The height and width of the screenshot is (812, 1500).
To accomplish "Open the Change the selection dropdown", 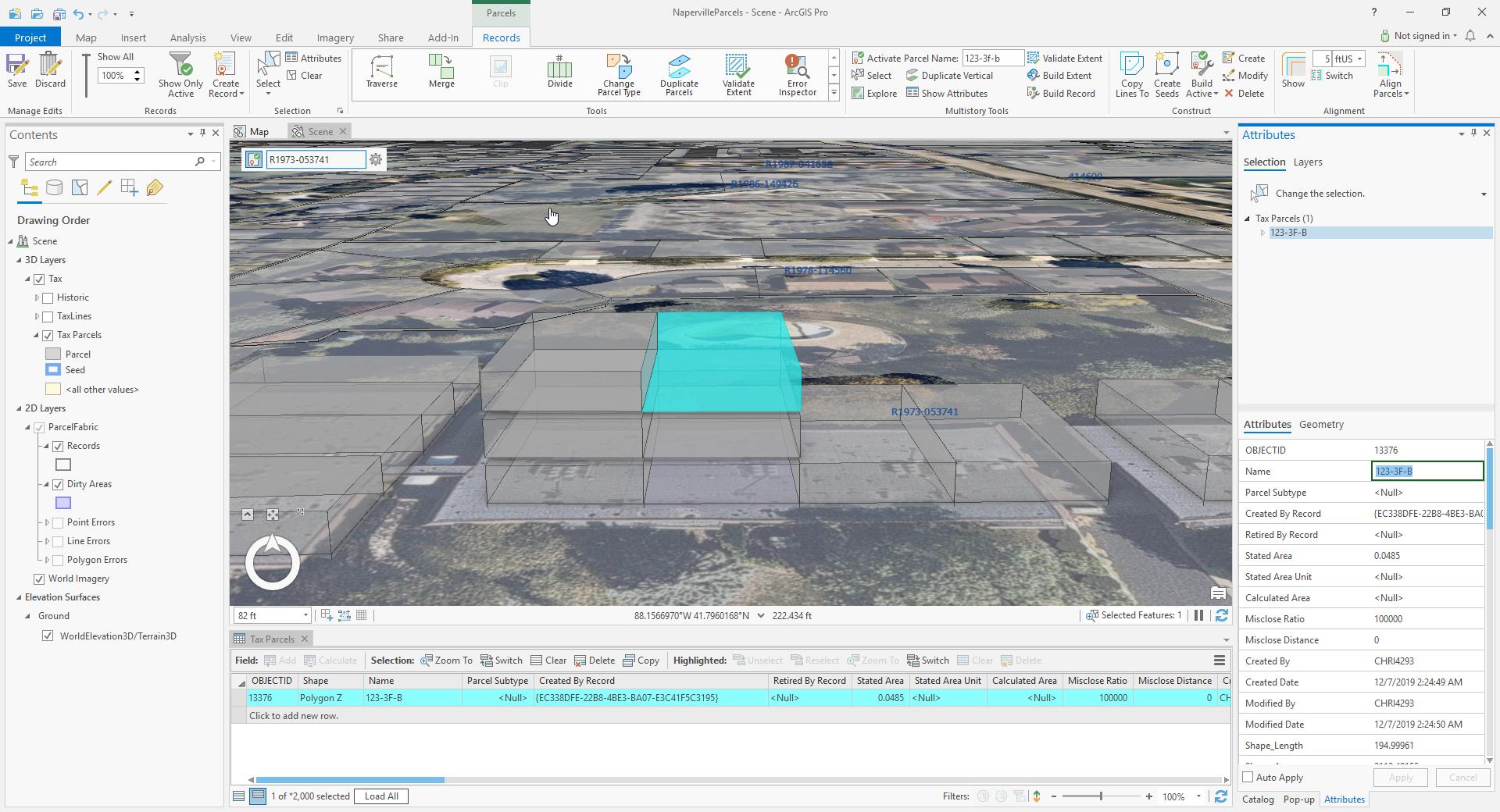I will point(1483,193).
